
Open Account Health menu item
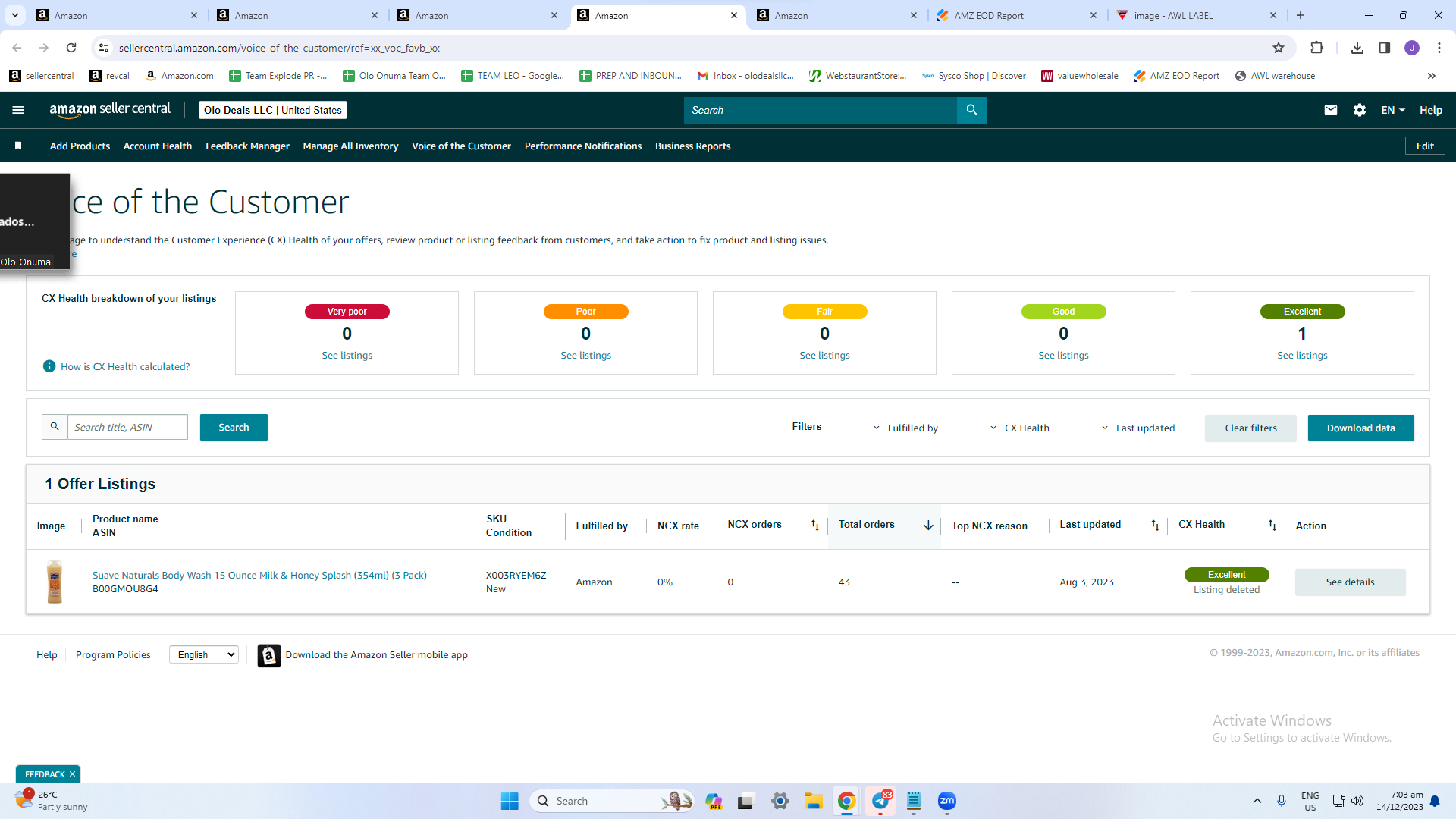[x=158, y=146]
